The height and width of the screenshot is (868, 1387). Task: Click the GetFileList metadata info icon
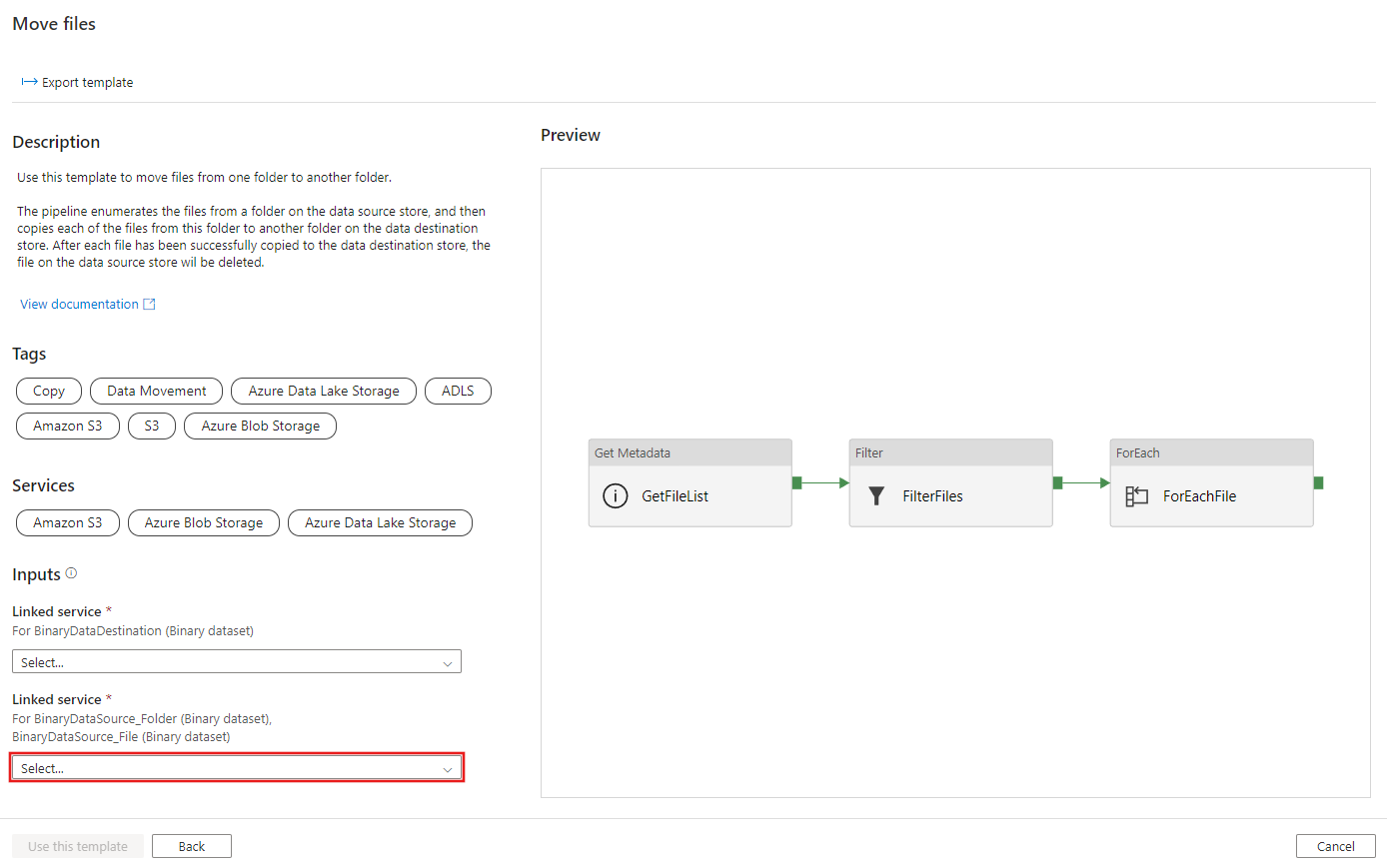pyautogui.click(x=616, y=495)
